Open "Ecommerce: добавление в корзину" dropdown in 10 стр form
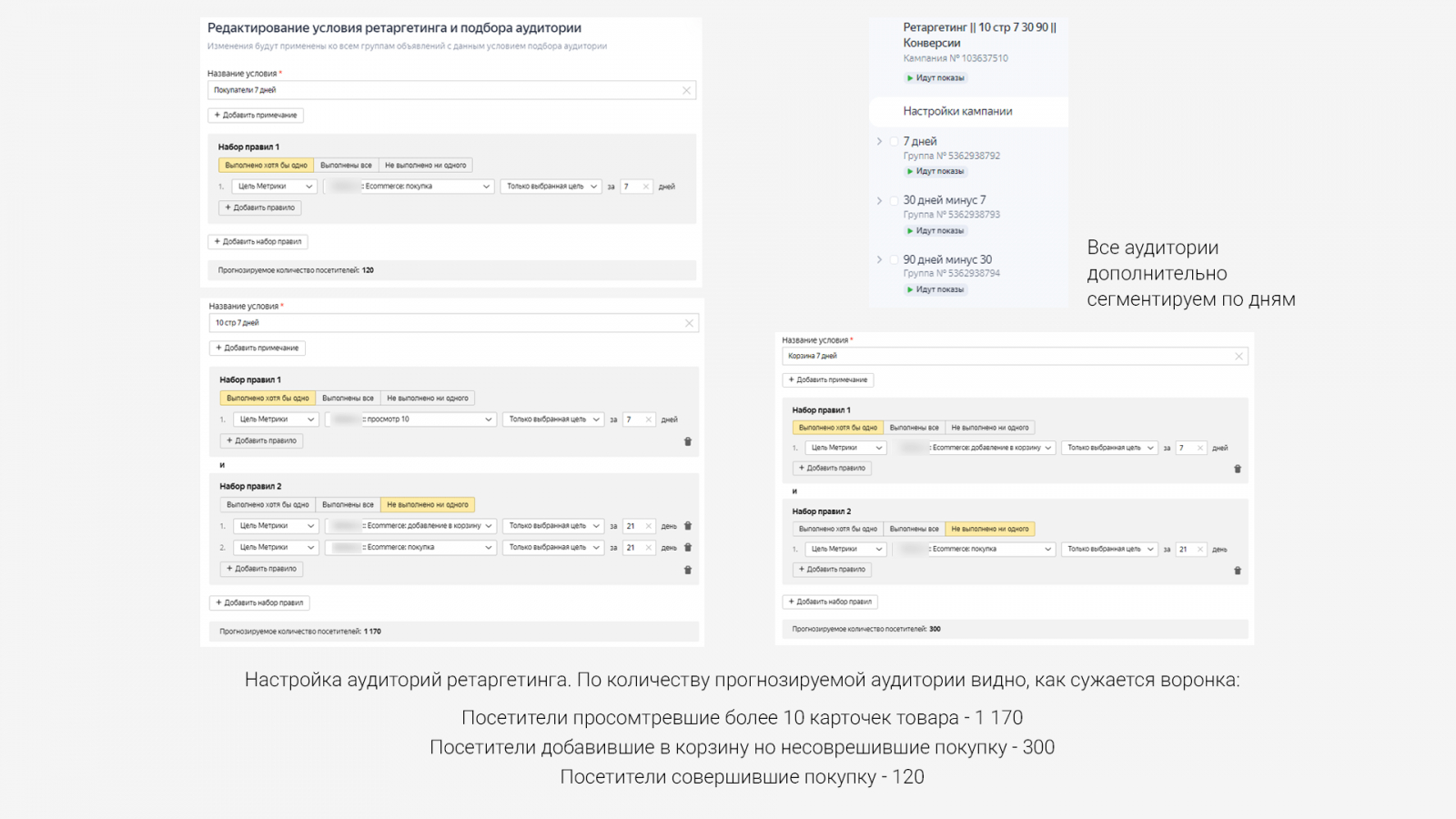This screenshot has width=1456, height=819. pos(410,526)
